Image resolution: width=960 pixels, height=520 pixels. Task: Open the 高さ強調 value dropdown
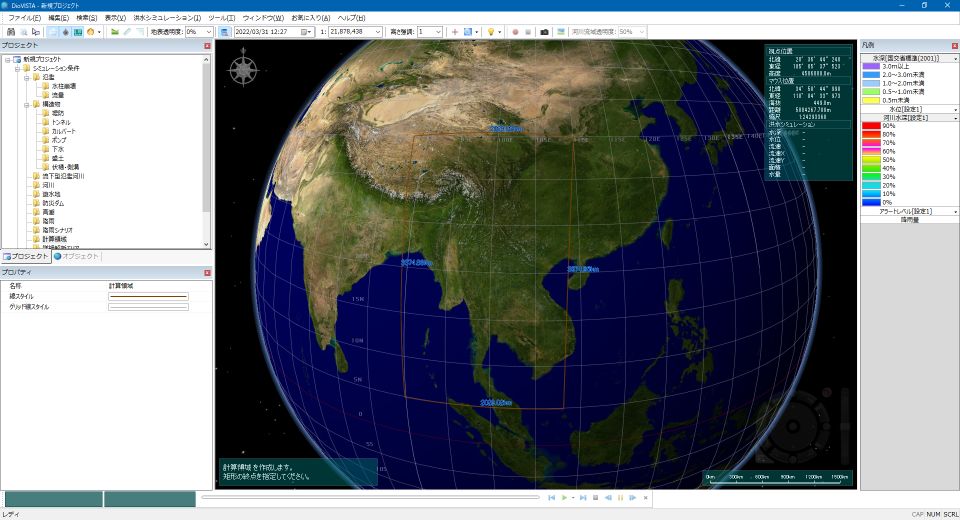pos(438,32)
